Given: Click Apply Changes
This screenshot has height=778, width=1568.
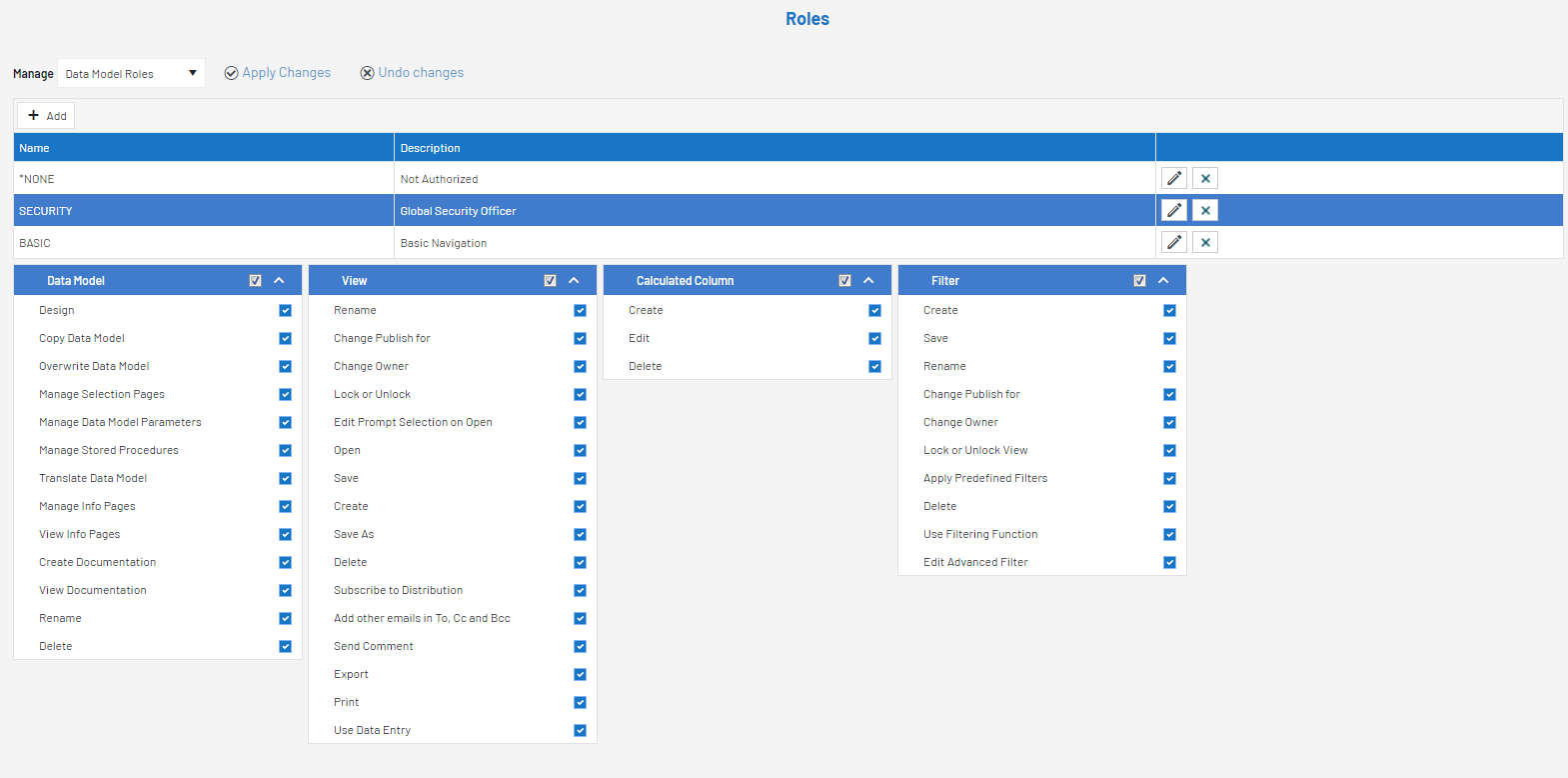Looking at the screenshot, I should [x=278, y=73].
